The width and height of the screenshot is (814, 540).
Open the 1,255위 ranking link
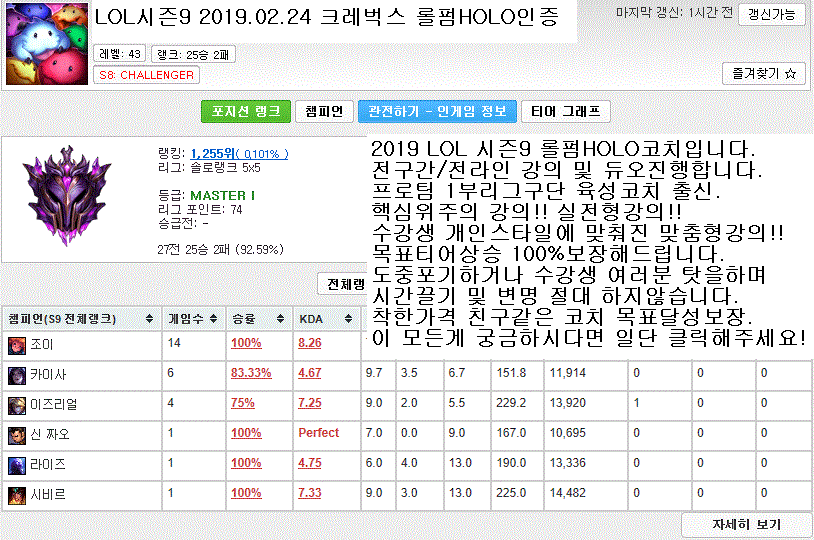point(239,154)
